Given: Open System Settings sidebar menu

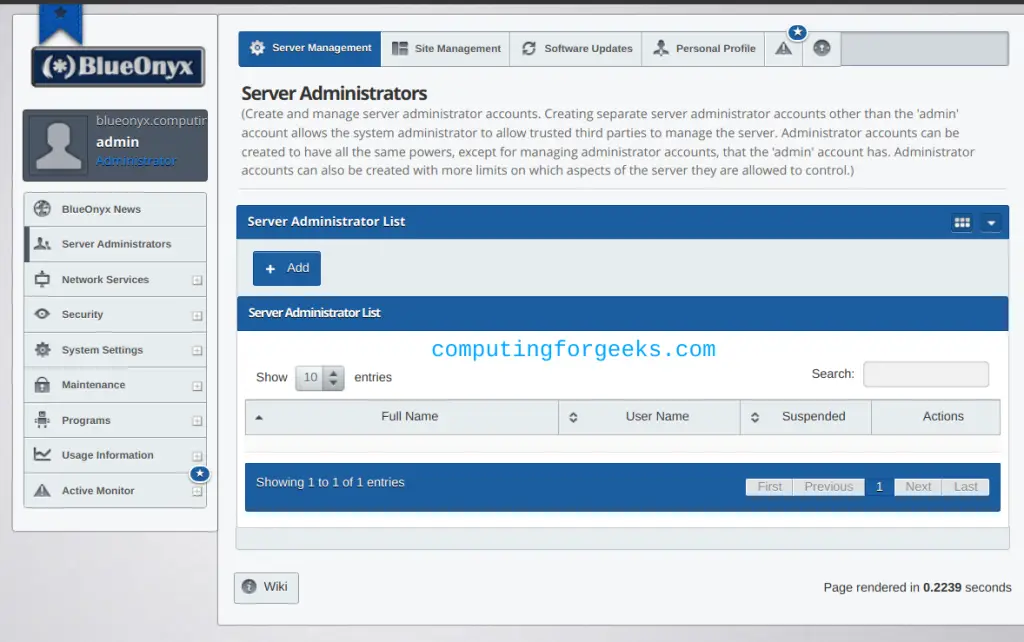Looking at the screenshot, I should (x=116, y=349).
